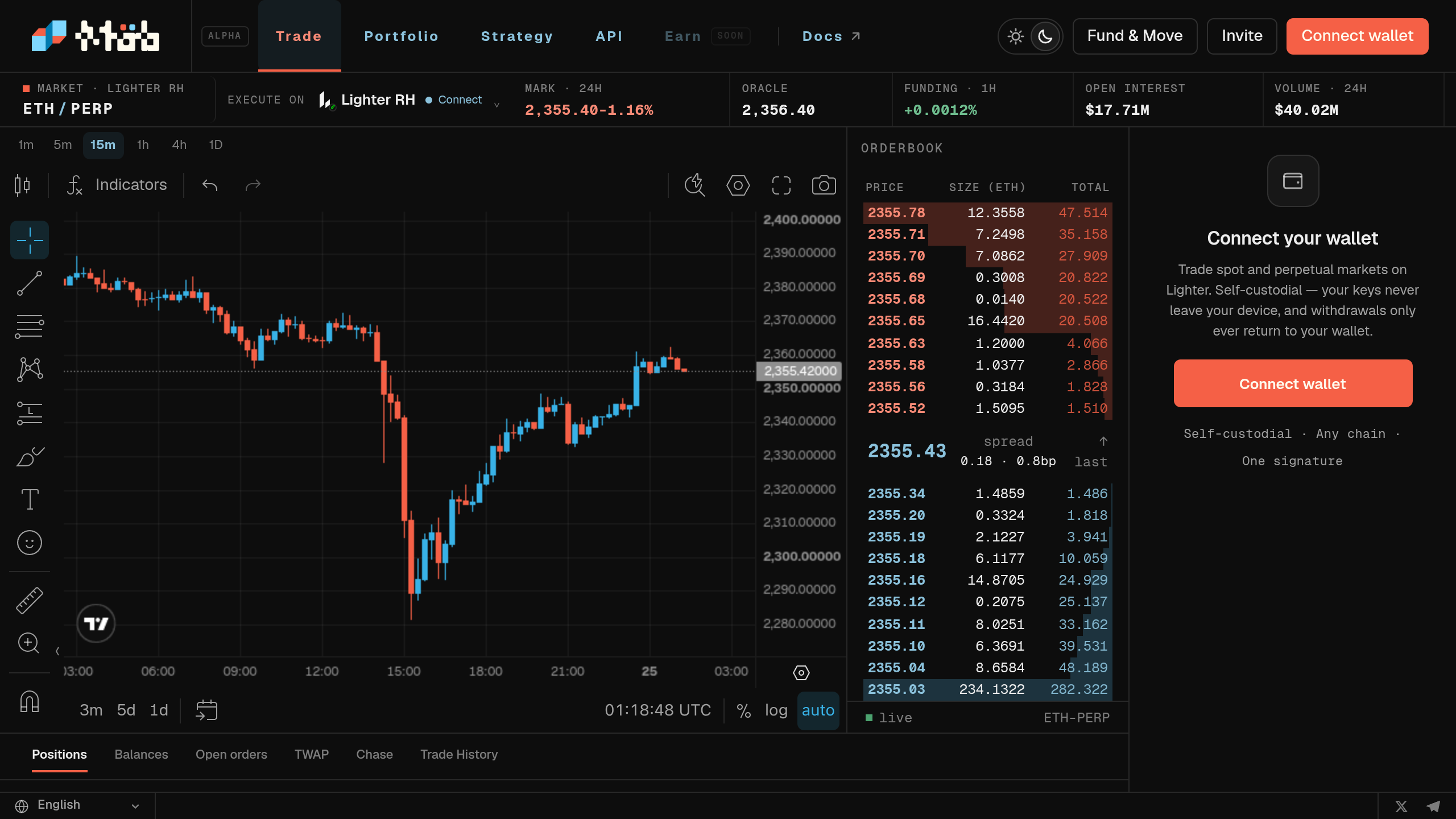Screen dimensions: 1456x819
Task: Toggle log scale on the chart
Action: [x=776, y=710]
